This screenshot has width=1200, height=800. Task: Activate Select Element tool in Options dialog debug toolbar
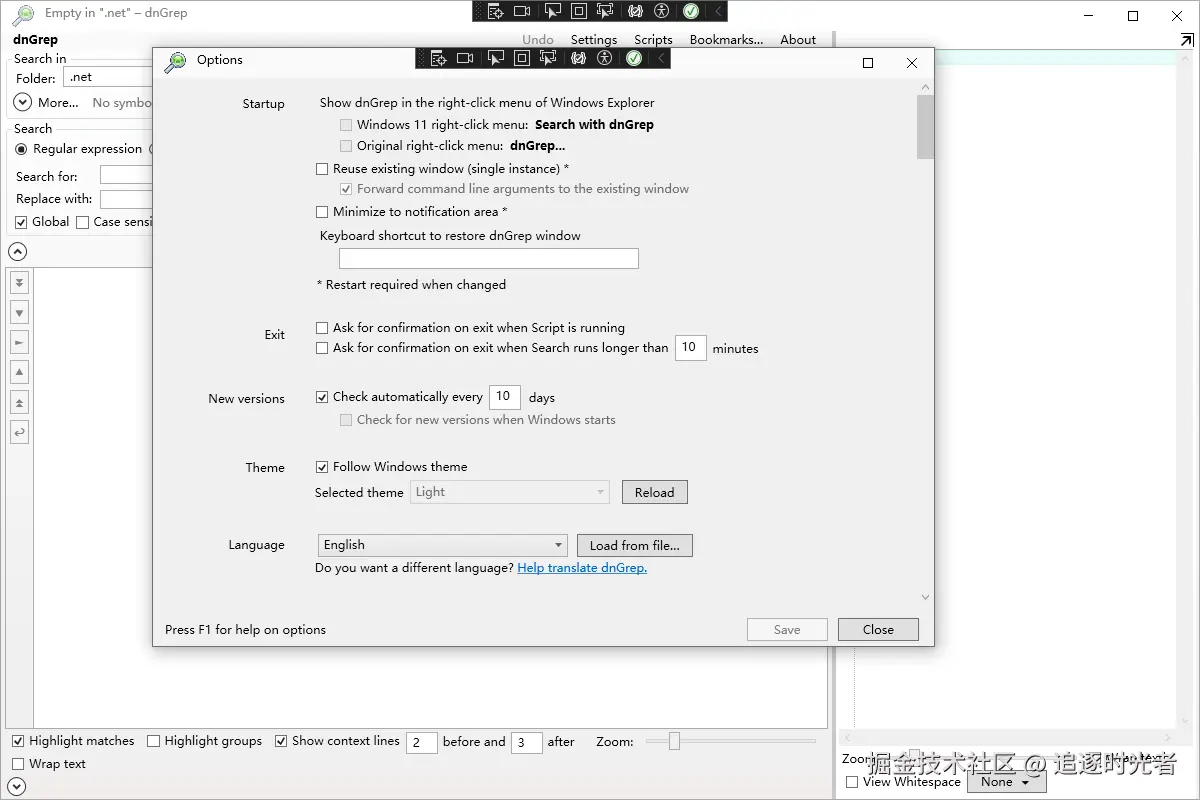click(x=494, y=58)
